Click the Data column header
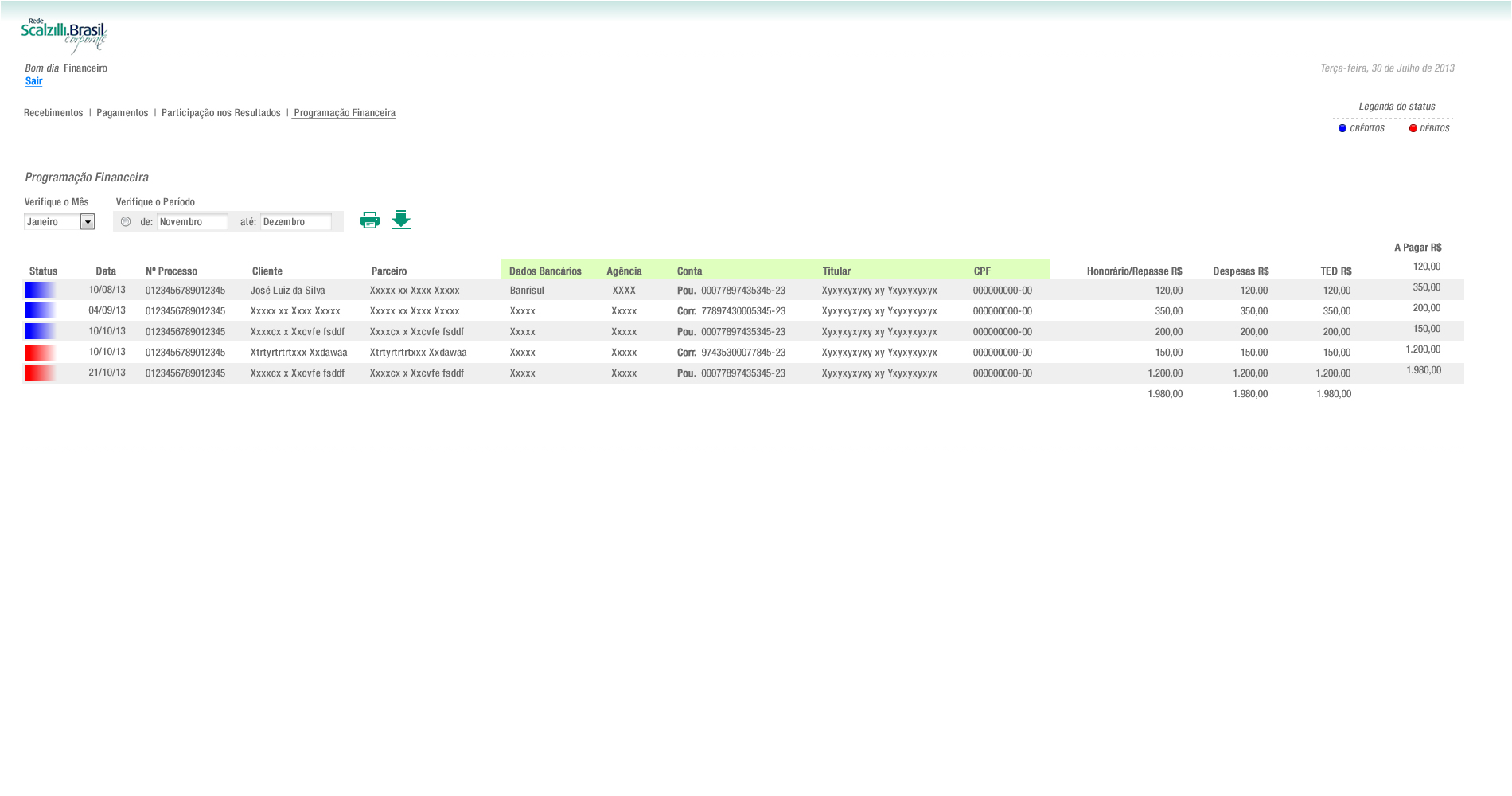The height and width of the screenshot is (796, 1512). [x=106, y=271]
